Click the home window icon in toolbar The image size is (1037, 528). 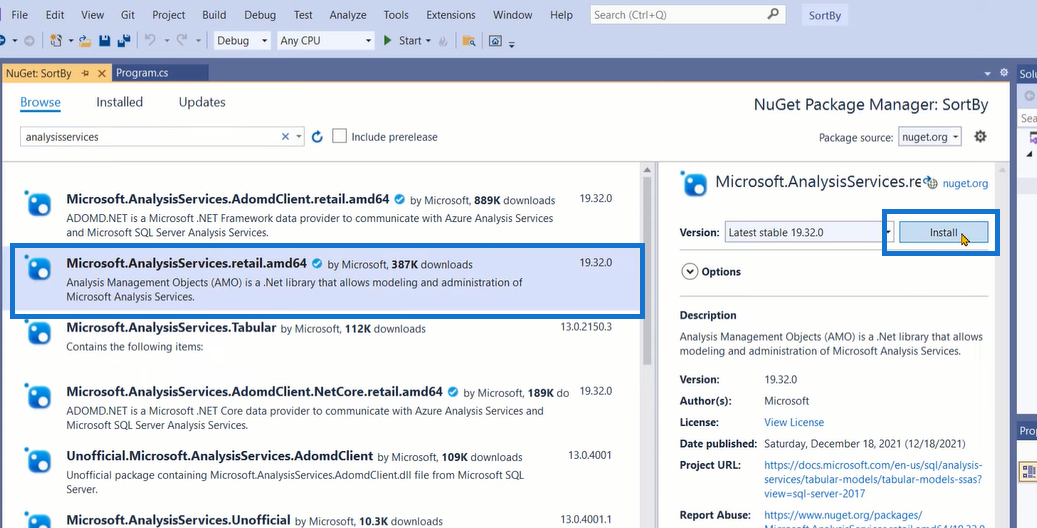[x=495, y=41]
